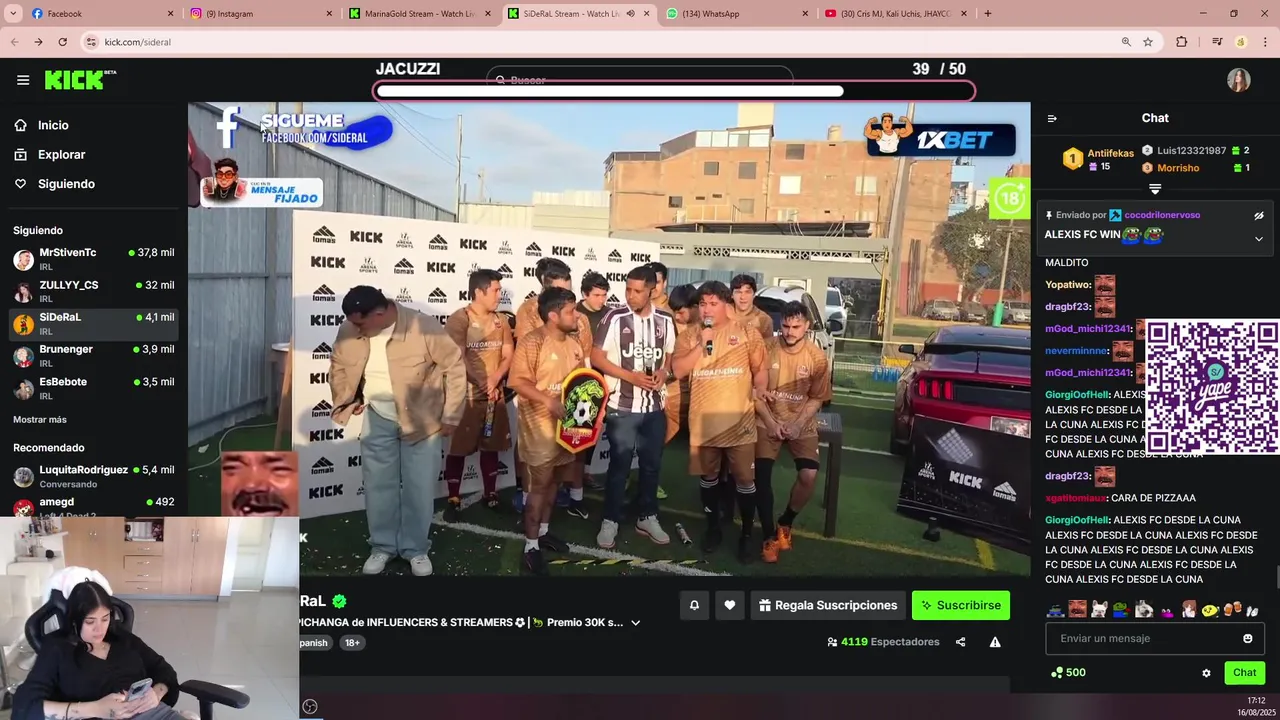The image size is (1280, 720).
Task: Click the Morrisho gifter name
Action: 1178,168
